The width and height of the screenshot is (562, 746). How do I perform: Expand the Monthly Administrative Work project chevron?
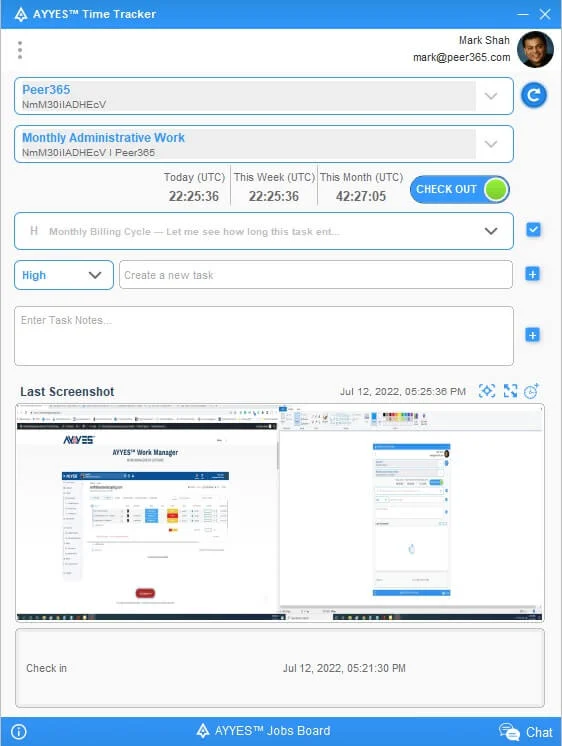click(x=491, y=144)
